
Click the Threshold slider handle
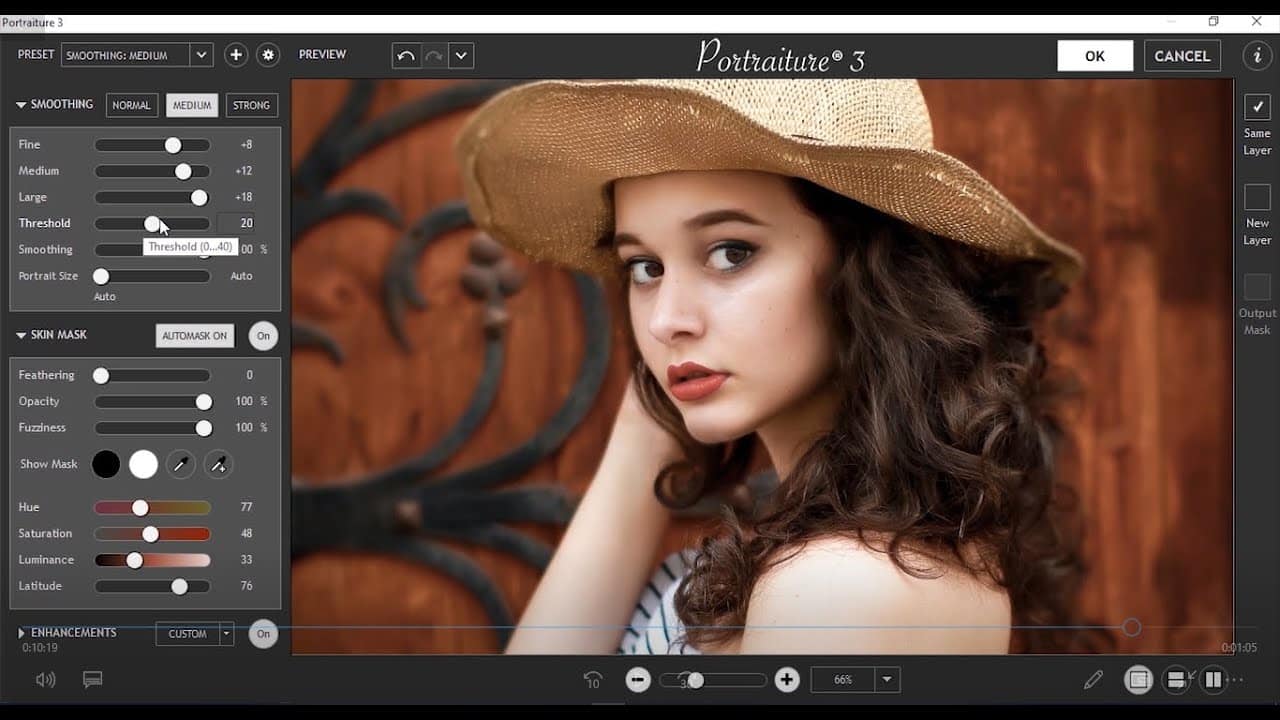pos(152,223)
